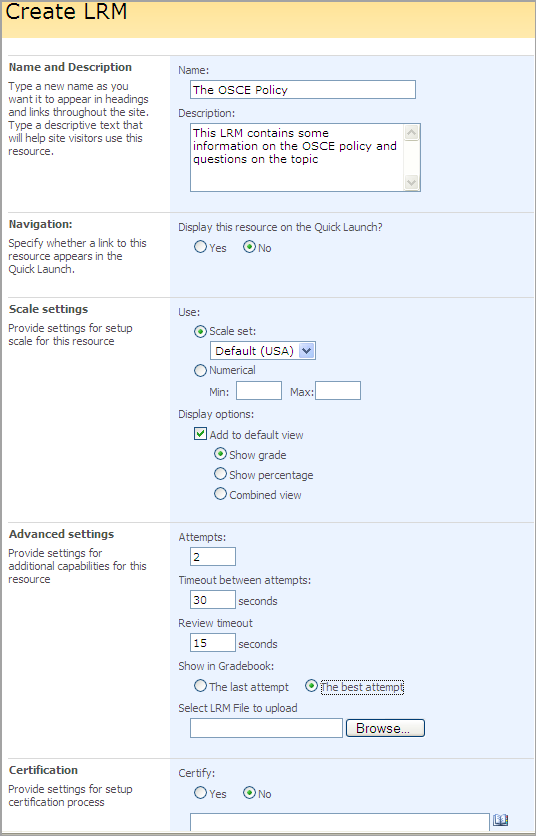Choose the Scale set radio option

tap(200, 331)
